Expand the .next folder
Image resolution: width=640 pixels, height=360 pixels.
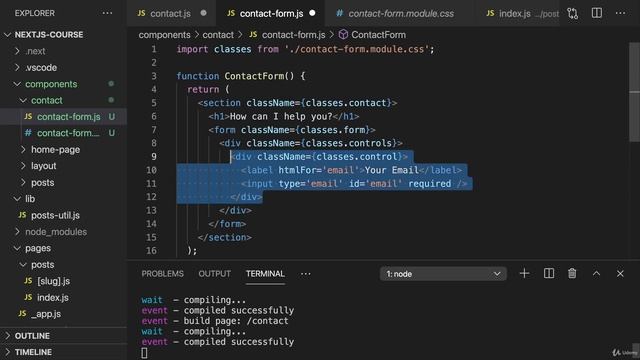(x=17, y=51)
